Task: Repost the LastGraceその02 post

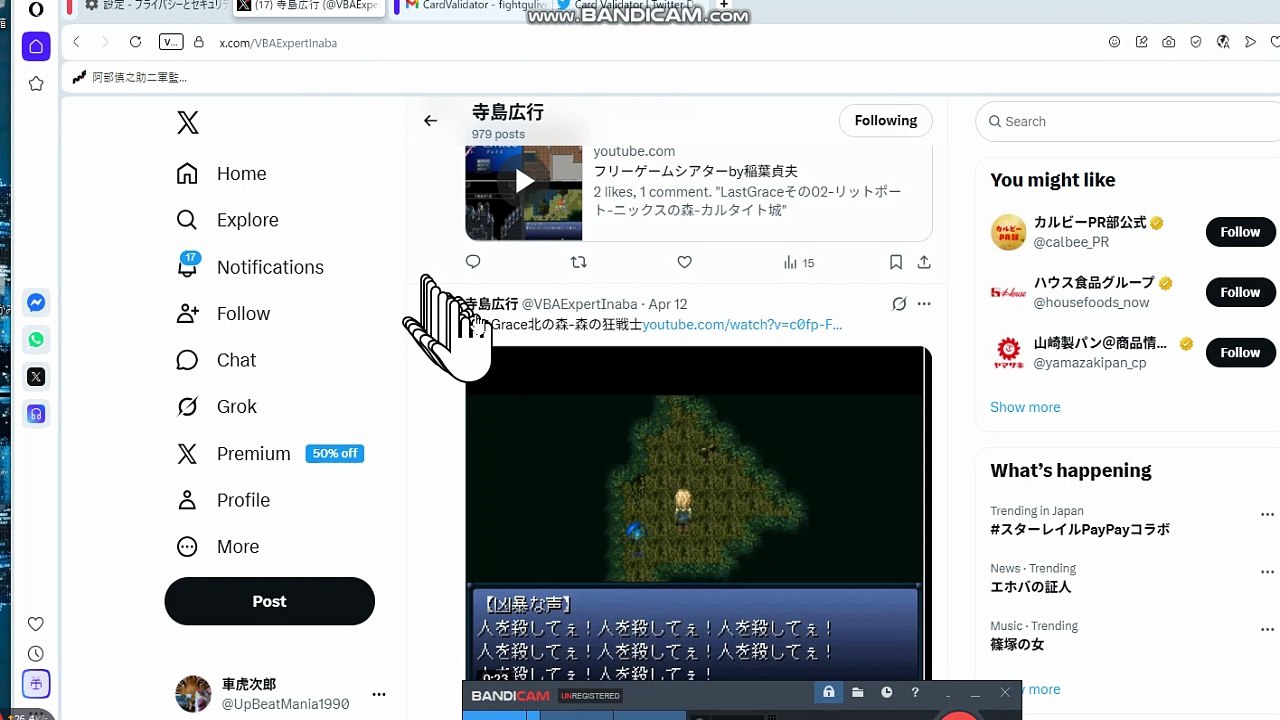Action: tap(578, 262)
